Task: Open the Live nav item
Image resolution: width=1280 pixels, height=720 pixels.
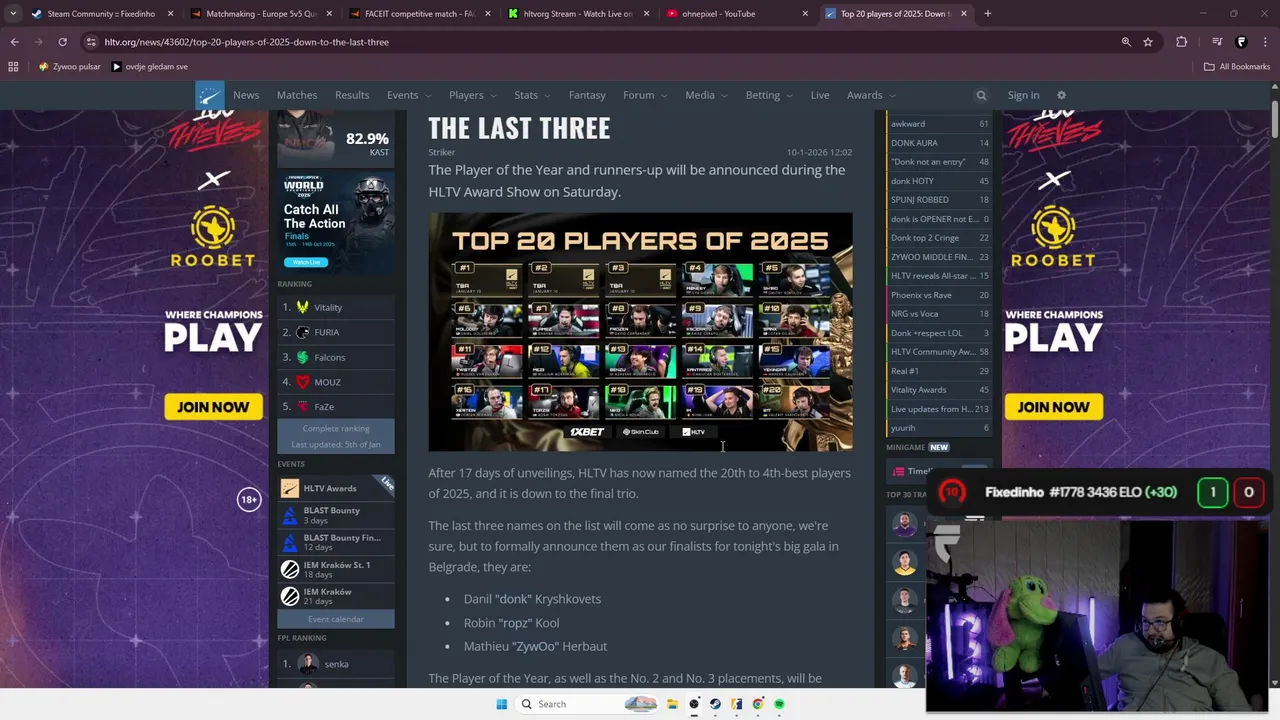Action: click(820, 95)
